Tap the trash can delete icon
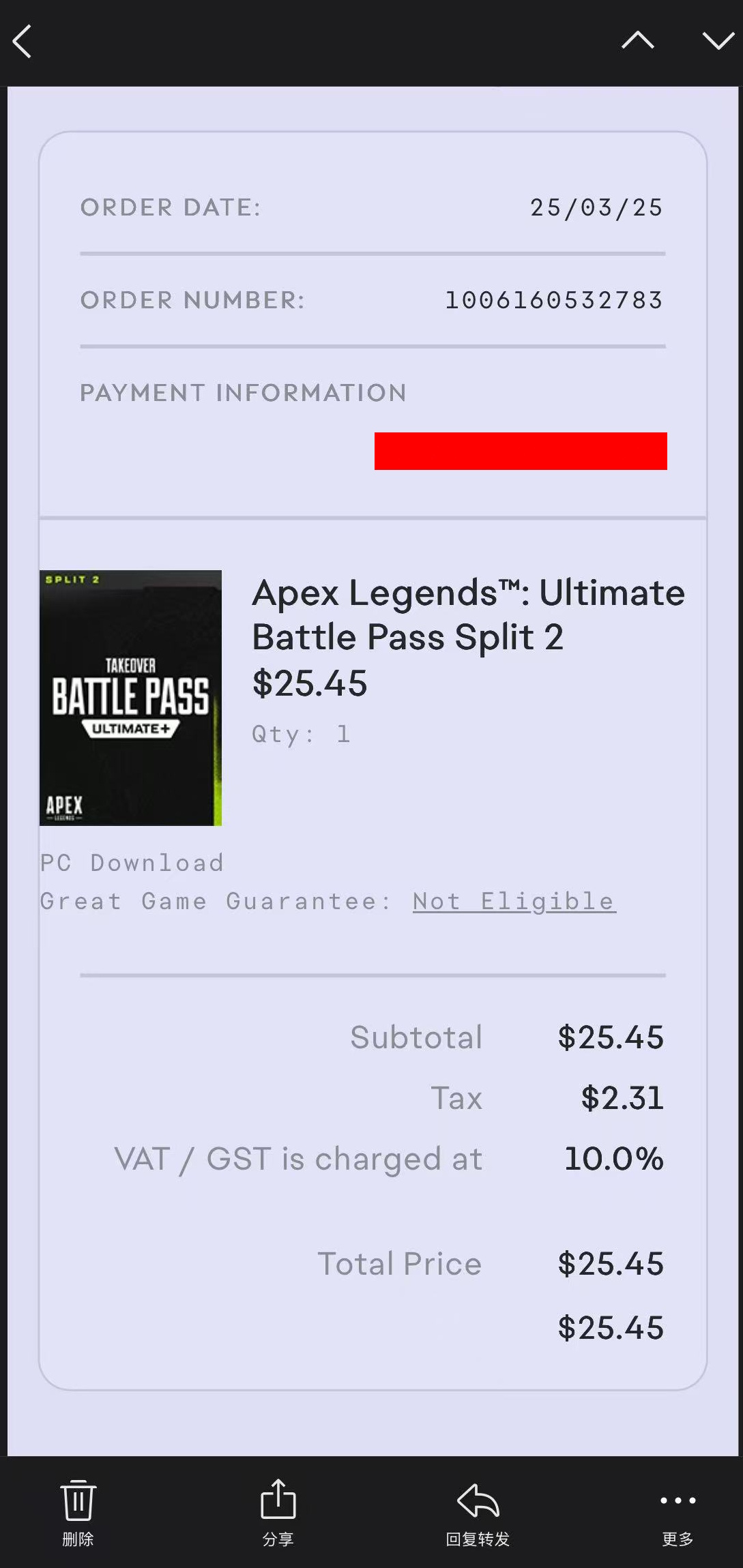Screen dimensions: 743x1568 (x=78, y=1500)
